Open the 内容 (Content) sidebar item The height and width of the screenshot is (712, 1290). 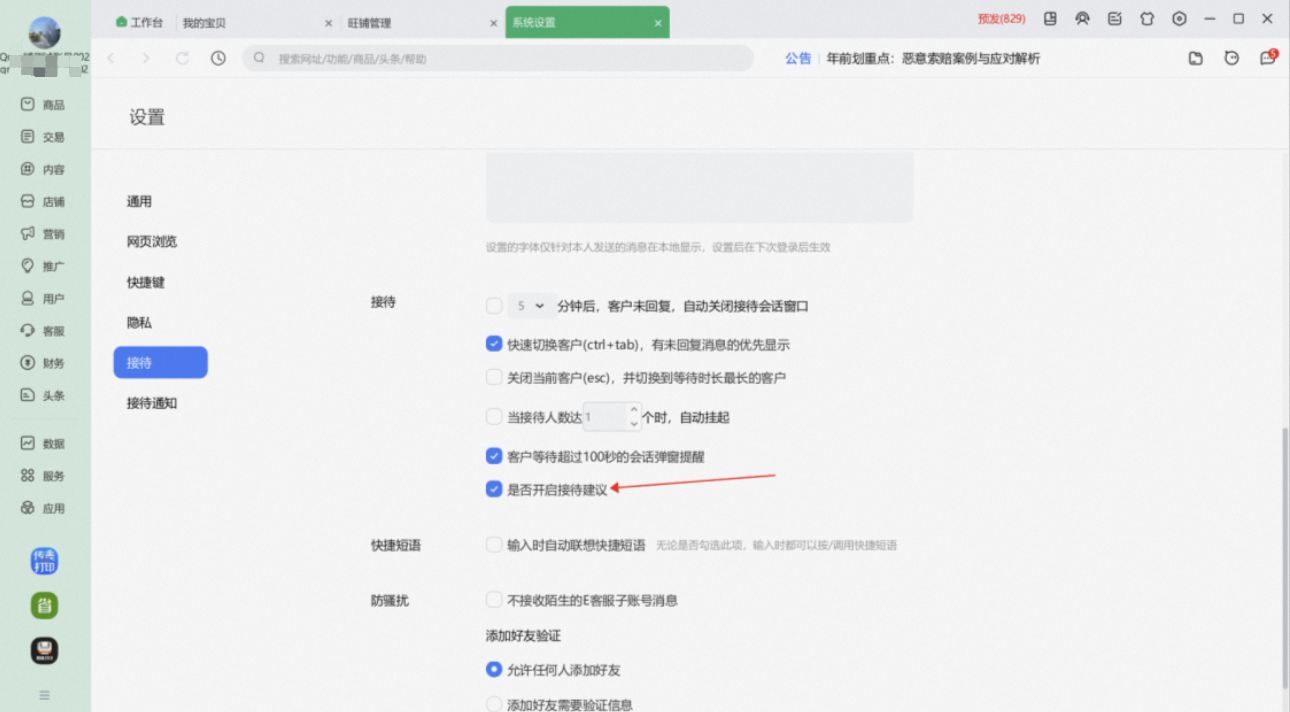coord(43,170)
